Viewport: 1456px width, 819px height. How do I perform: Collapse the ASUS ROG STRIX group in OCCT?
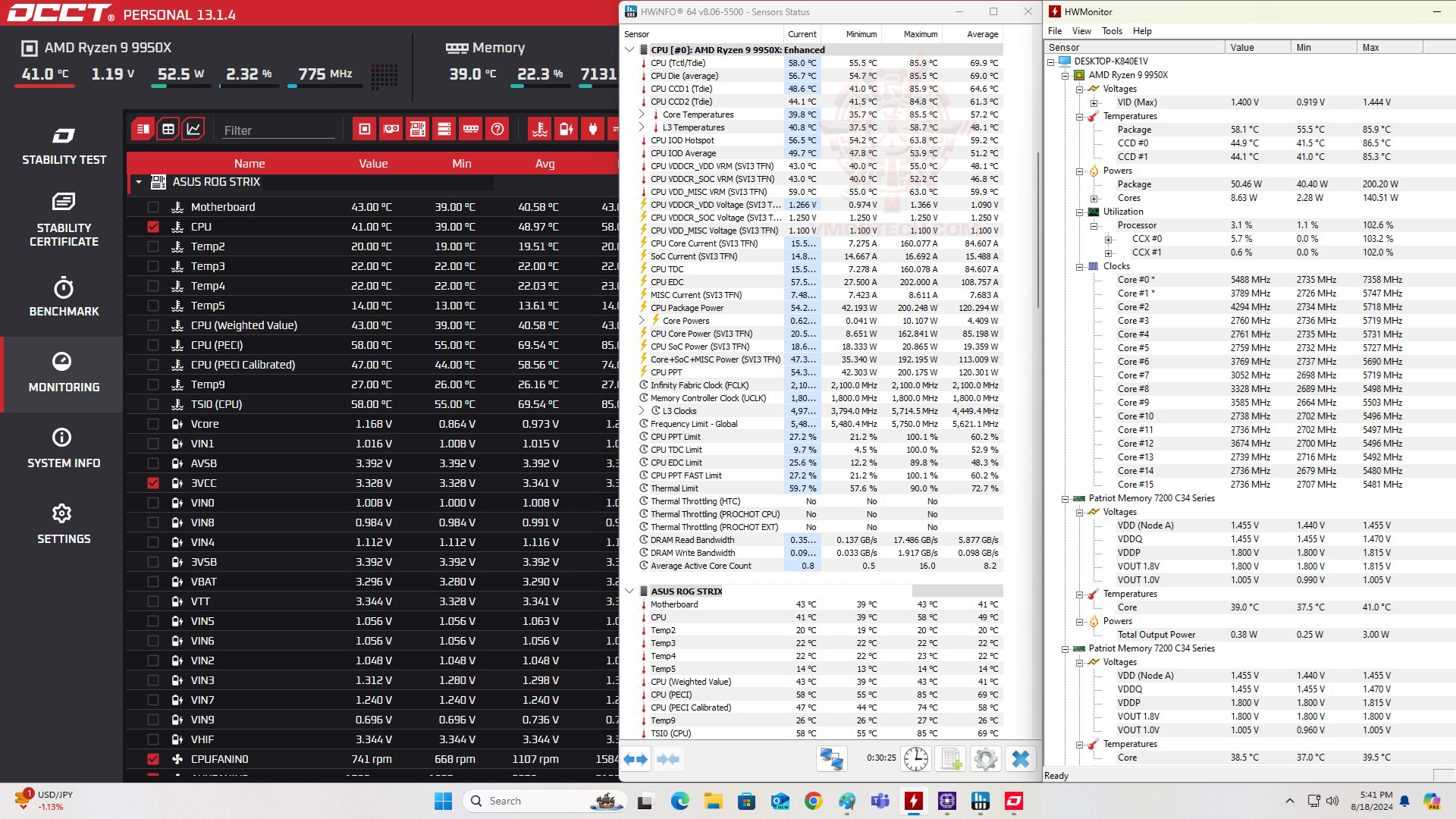point(139,182)
